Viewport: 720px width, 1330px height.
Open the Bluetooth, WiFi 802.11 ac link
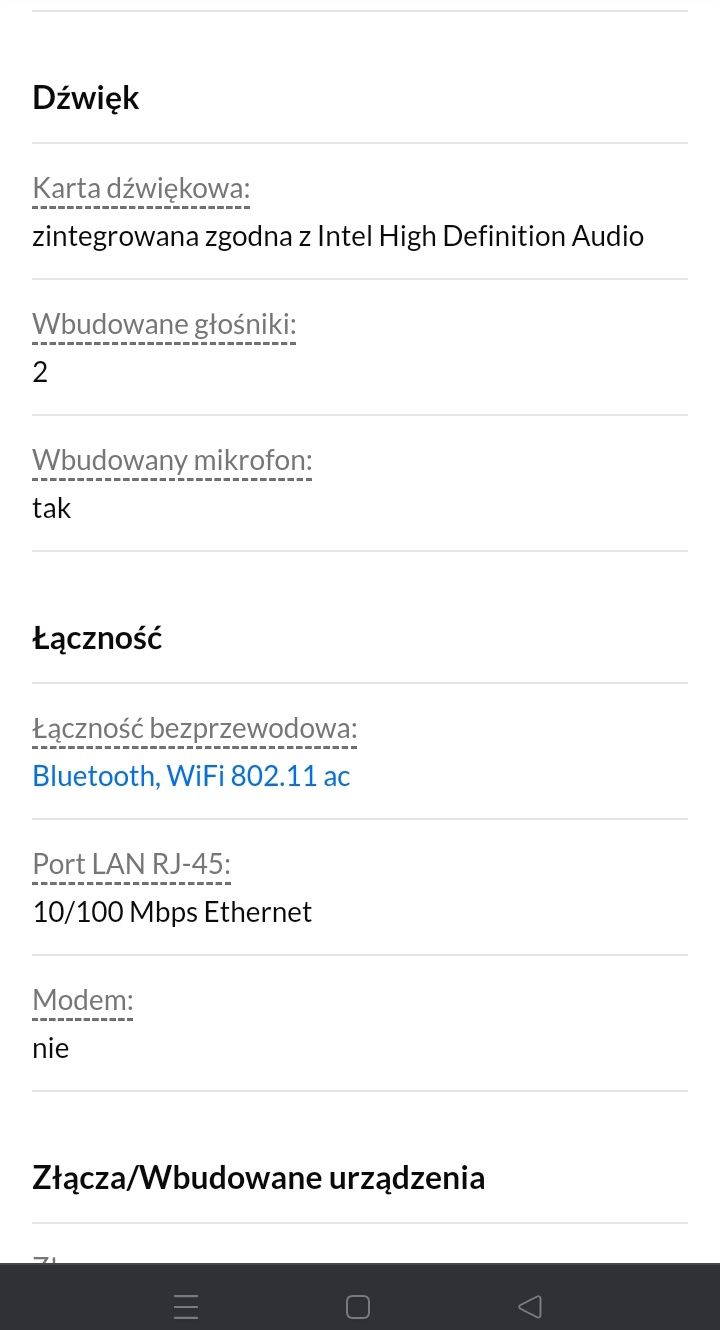(191, 776)
